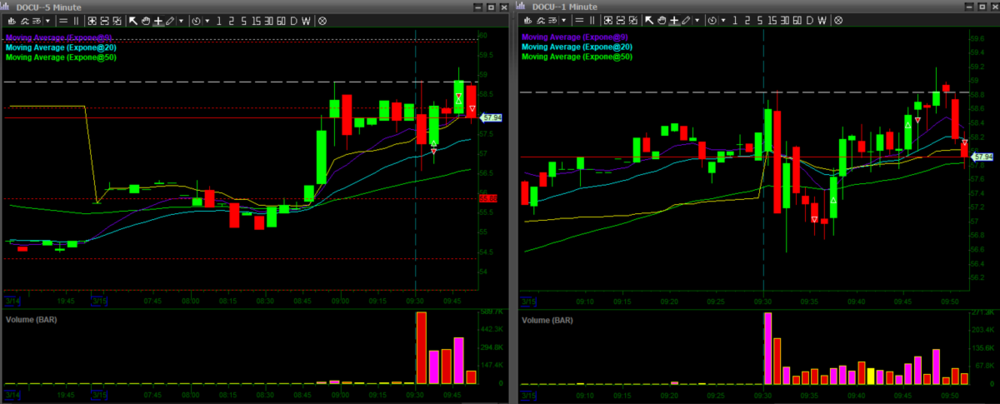Image resolution: width=1000 pixels, height=404 pixels.
Task: Select the arrow pointer tool in 5 Minute chart
Action: pos(133,20)
